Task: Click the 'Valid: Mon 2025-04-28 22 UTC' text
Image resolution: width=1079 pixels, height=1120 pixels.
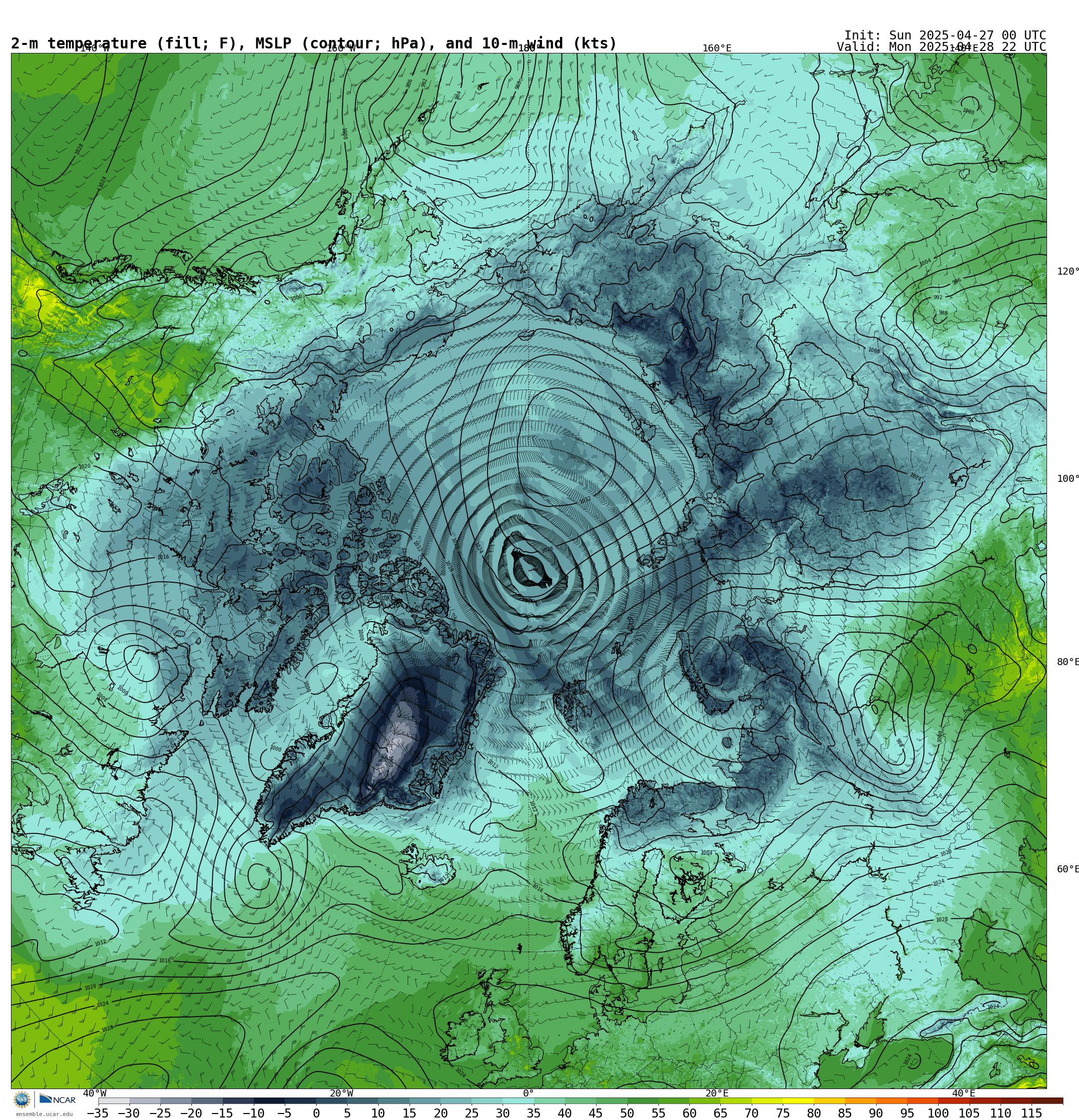Action: [x=941, y=47]
